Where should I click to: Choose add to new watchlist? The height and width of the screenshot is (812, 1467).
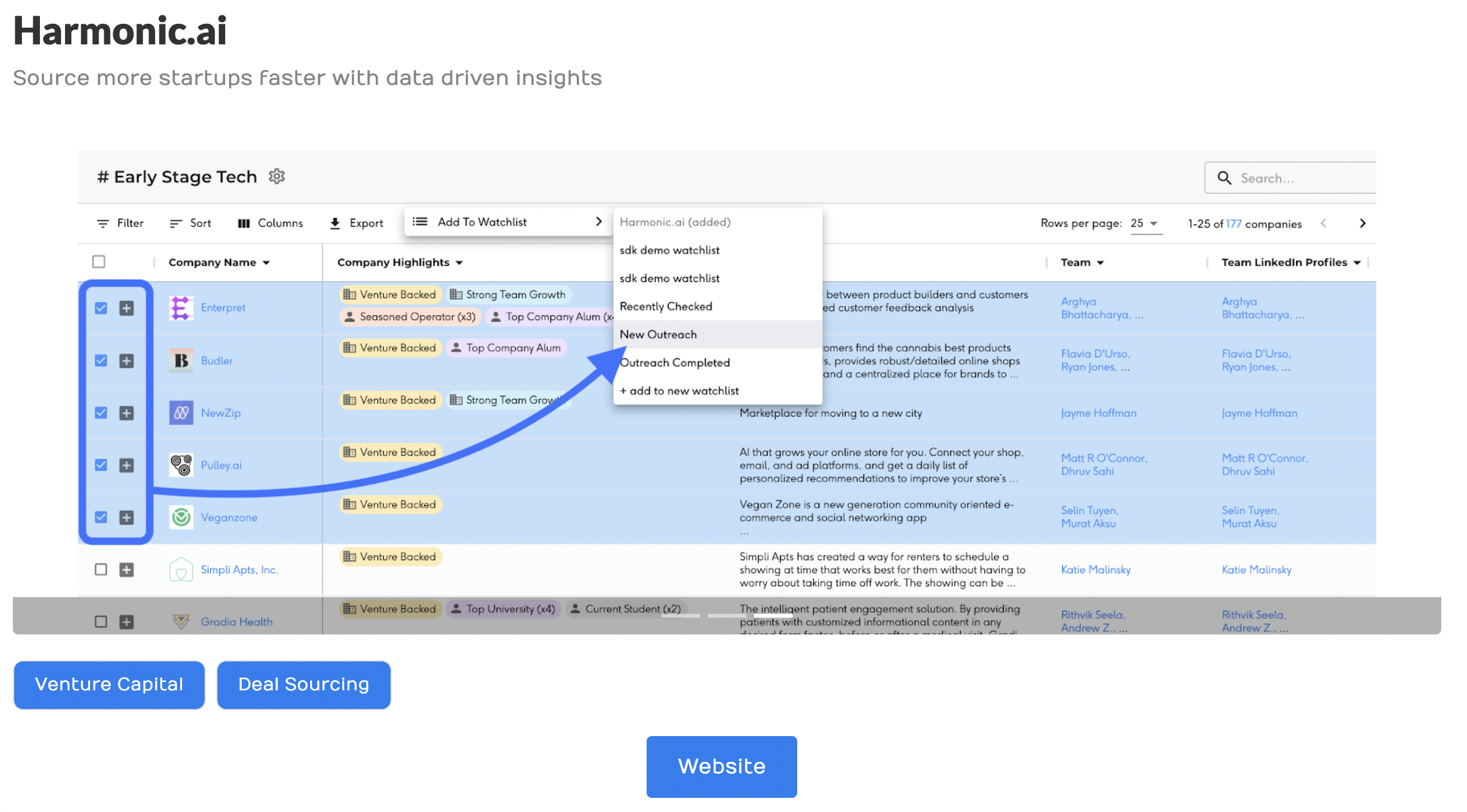718,391
